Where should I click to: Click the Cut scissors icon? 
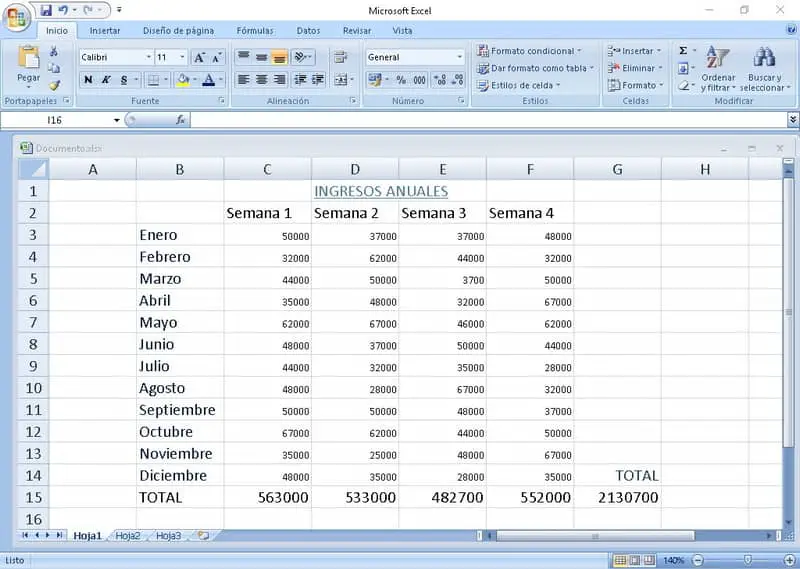coord(54,51)
